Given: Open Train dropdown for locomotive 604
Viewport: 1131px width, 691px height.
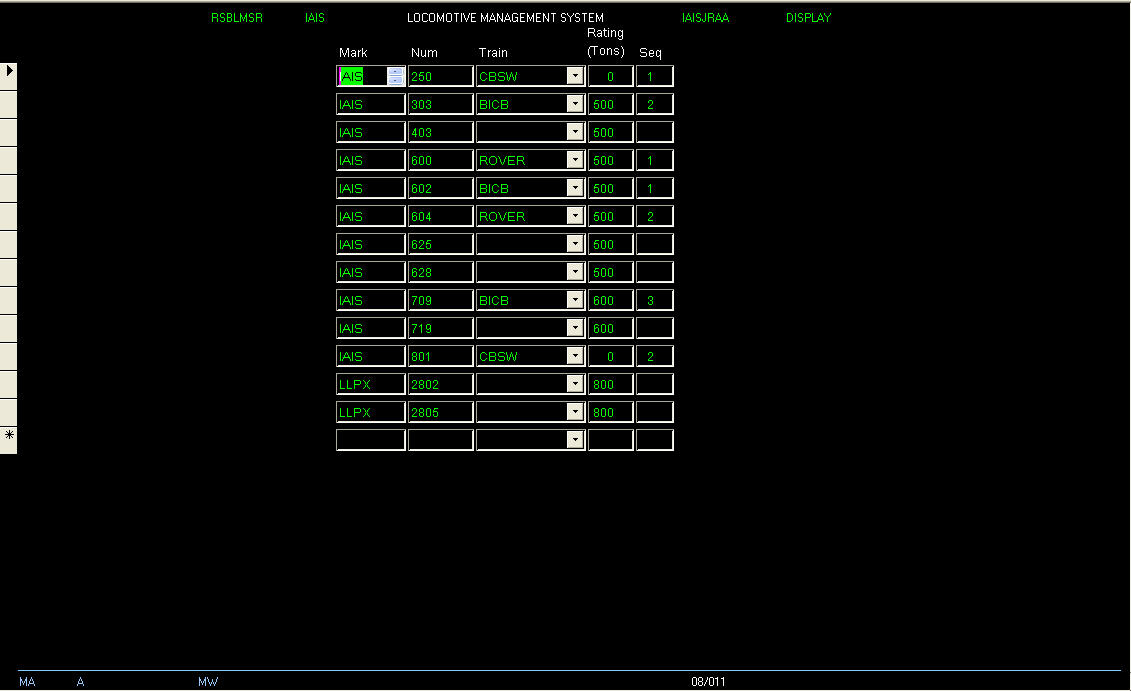Looking at the screenshot, I should (x=575, y=216).
